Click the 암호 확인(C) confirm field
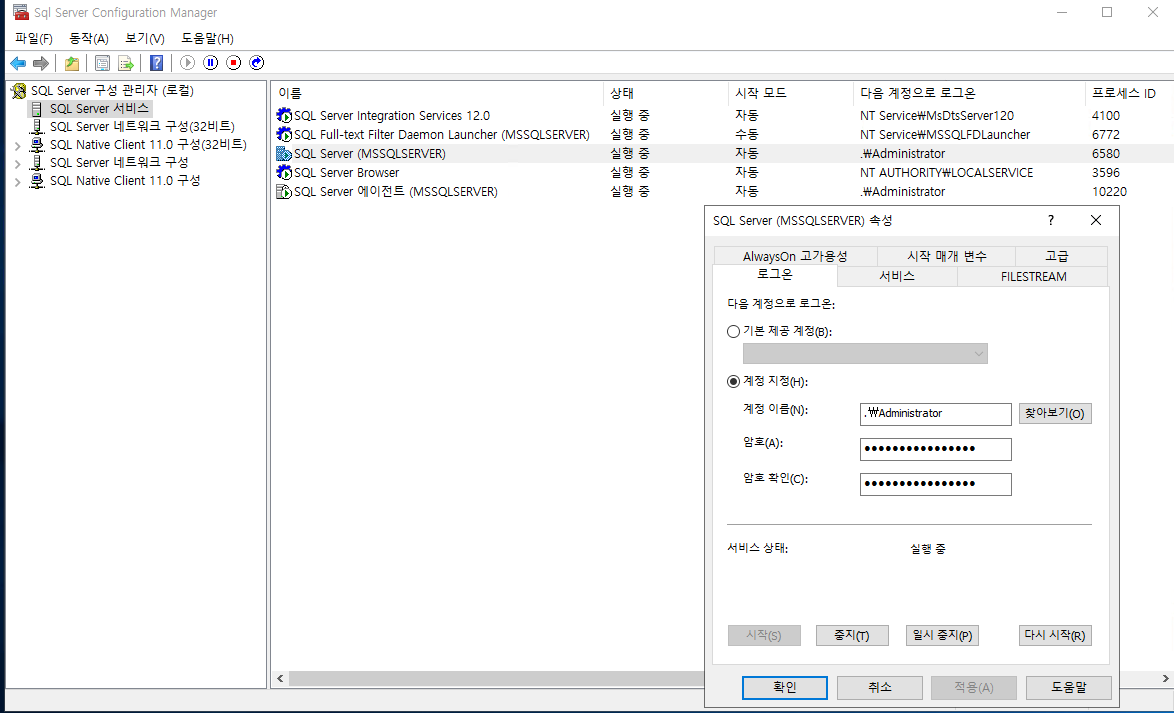1174x713 pixels. pyautogui.click(x=935, y=485)
